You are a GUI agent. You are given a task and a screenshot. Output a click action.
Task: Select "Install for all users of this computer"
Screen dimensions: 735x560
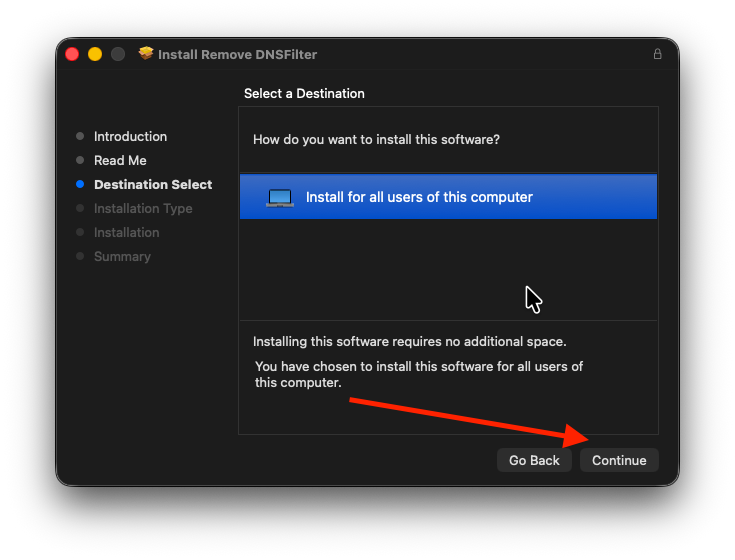click(x=419, y=197)
